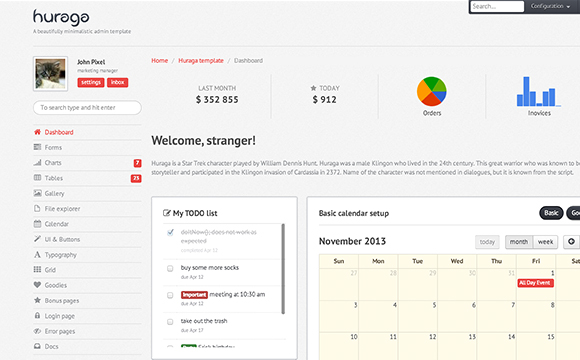Click the Typography letter icon
580x360 pixels.
pos(37,255)
